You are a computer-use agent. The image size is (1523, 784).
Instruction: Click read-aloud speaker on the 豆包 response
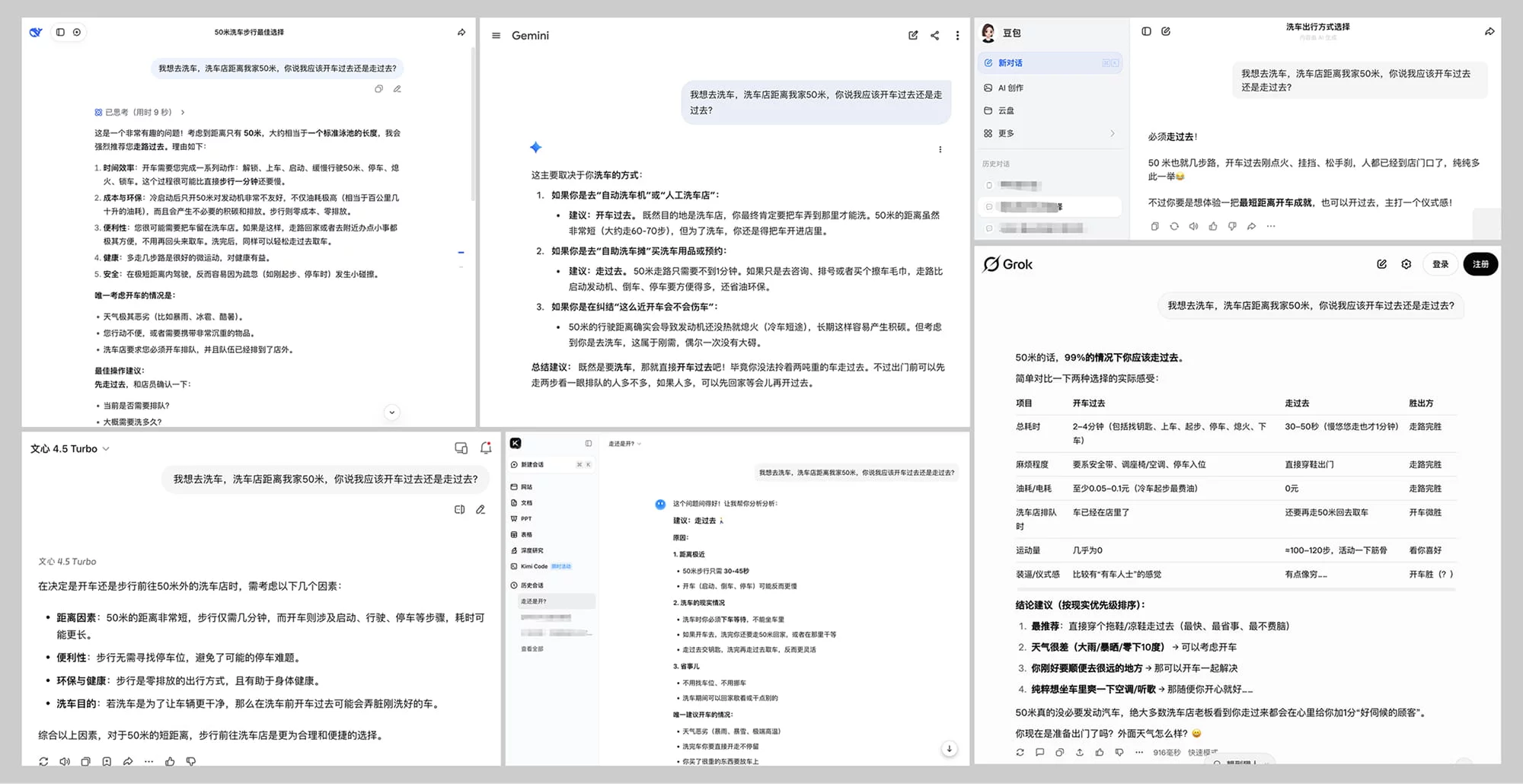1193,226
